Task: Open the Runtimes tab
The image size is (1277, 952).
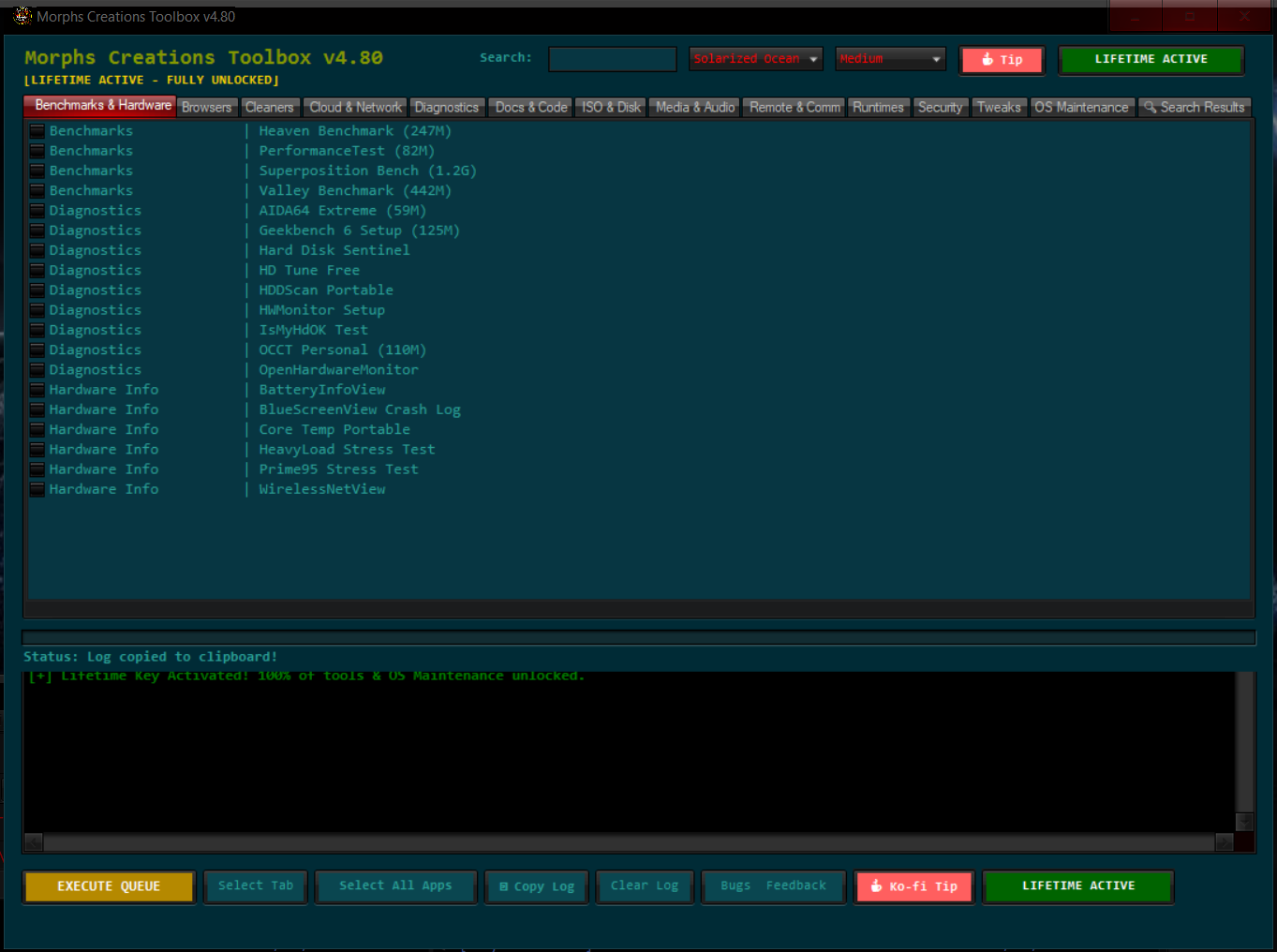Action: pyautogui.click(x=878, y=108)
